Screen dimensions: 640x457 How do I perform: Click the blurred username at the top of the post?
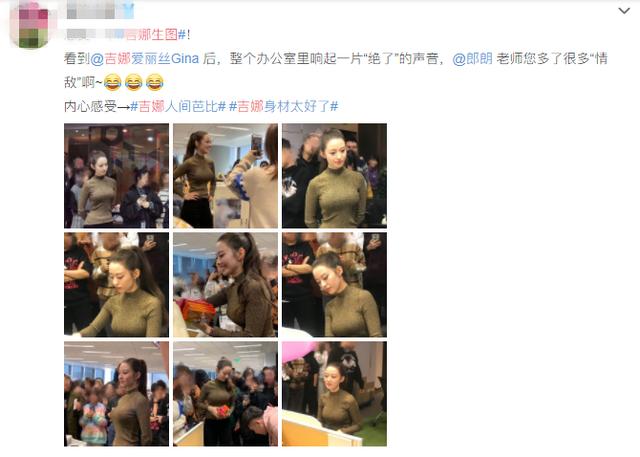pos(91,10)
